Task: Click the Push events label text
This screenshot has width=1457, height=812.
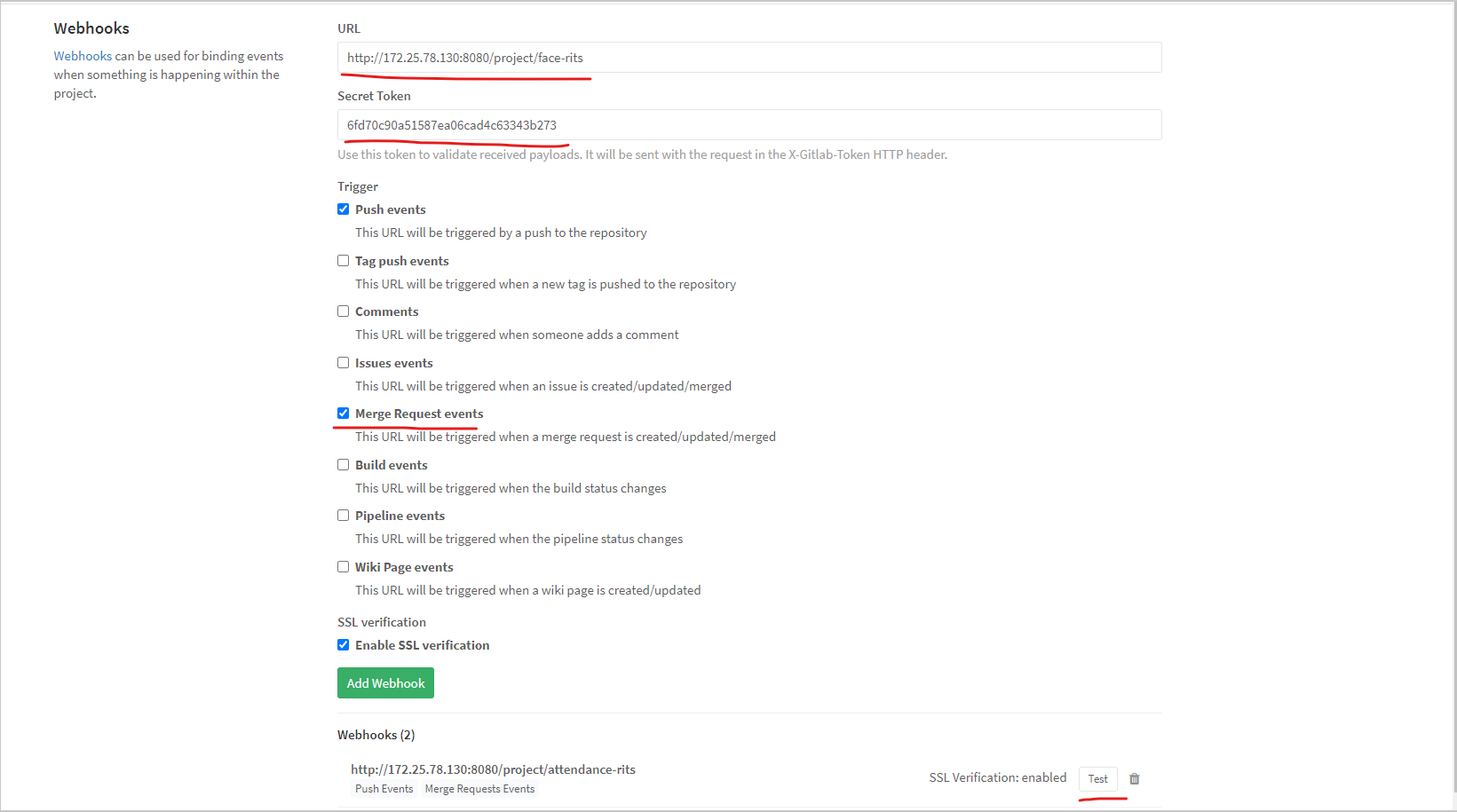Action: point(391,209)
